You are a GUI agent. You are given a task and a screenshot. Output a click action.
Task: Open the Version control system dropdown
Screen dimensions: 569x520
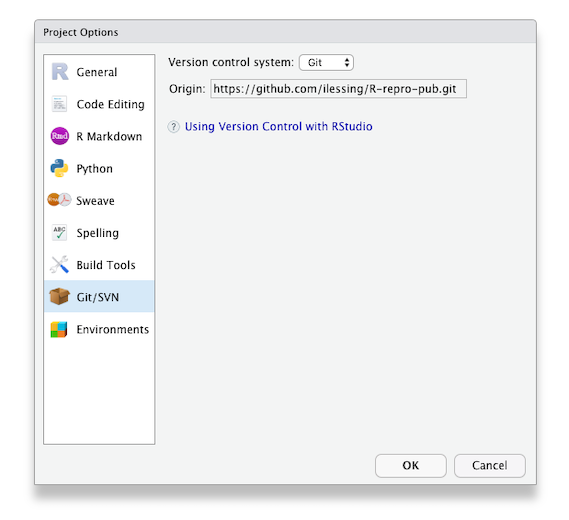[x=326, y=62]
